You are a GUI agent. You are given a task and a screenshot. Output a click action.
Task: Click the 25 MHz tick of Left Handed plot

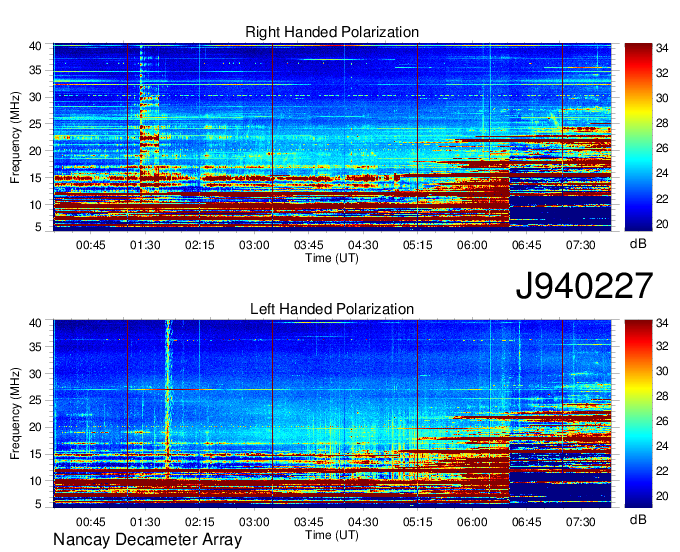point(35,400)
